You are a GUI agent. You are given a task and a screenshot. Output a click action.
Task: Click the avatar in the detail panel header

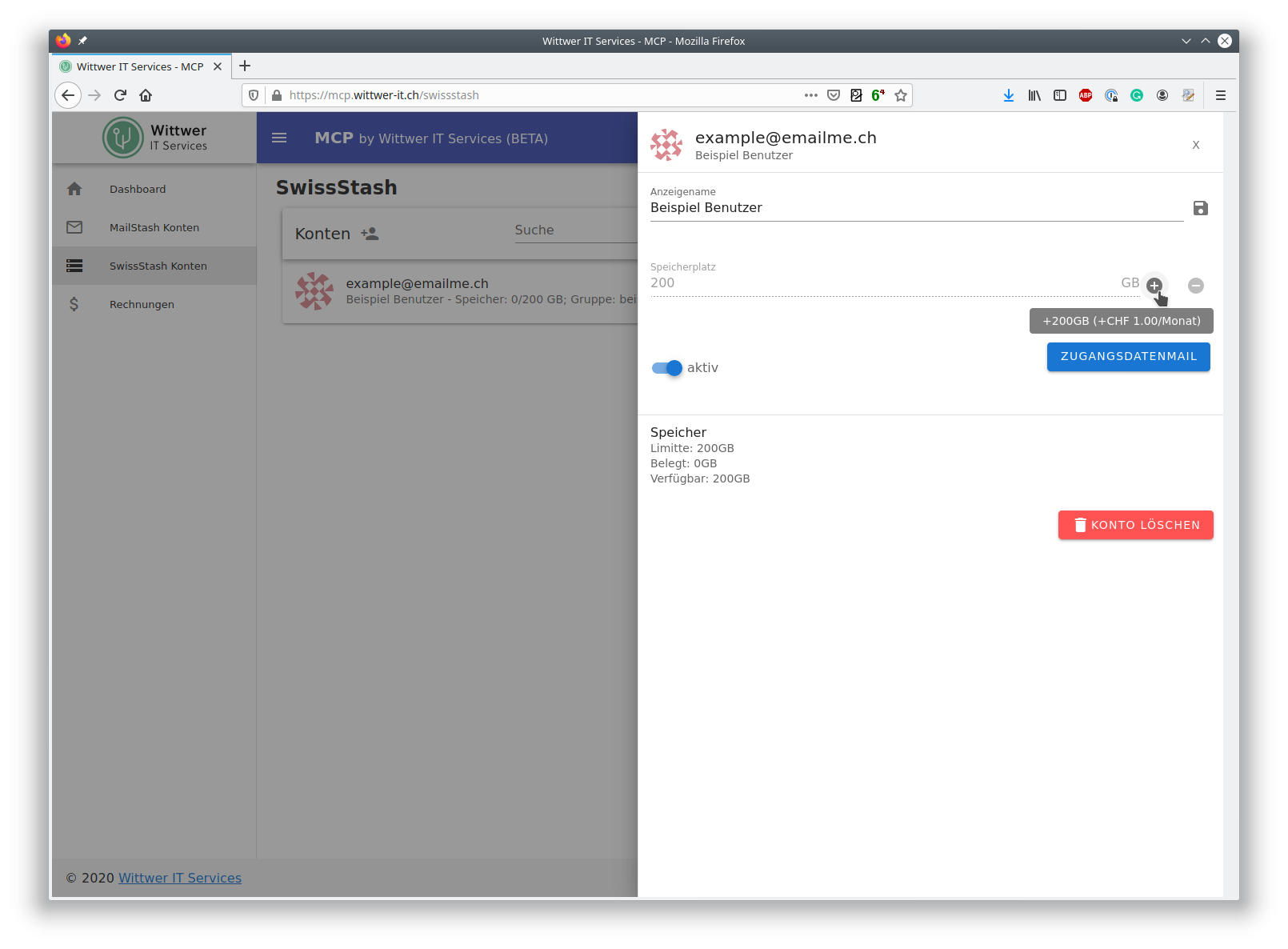pyautogui.click(x=666, y=145)
